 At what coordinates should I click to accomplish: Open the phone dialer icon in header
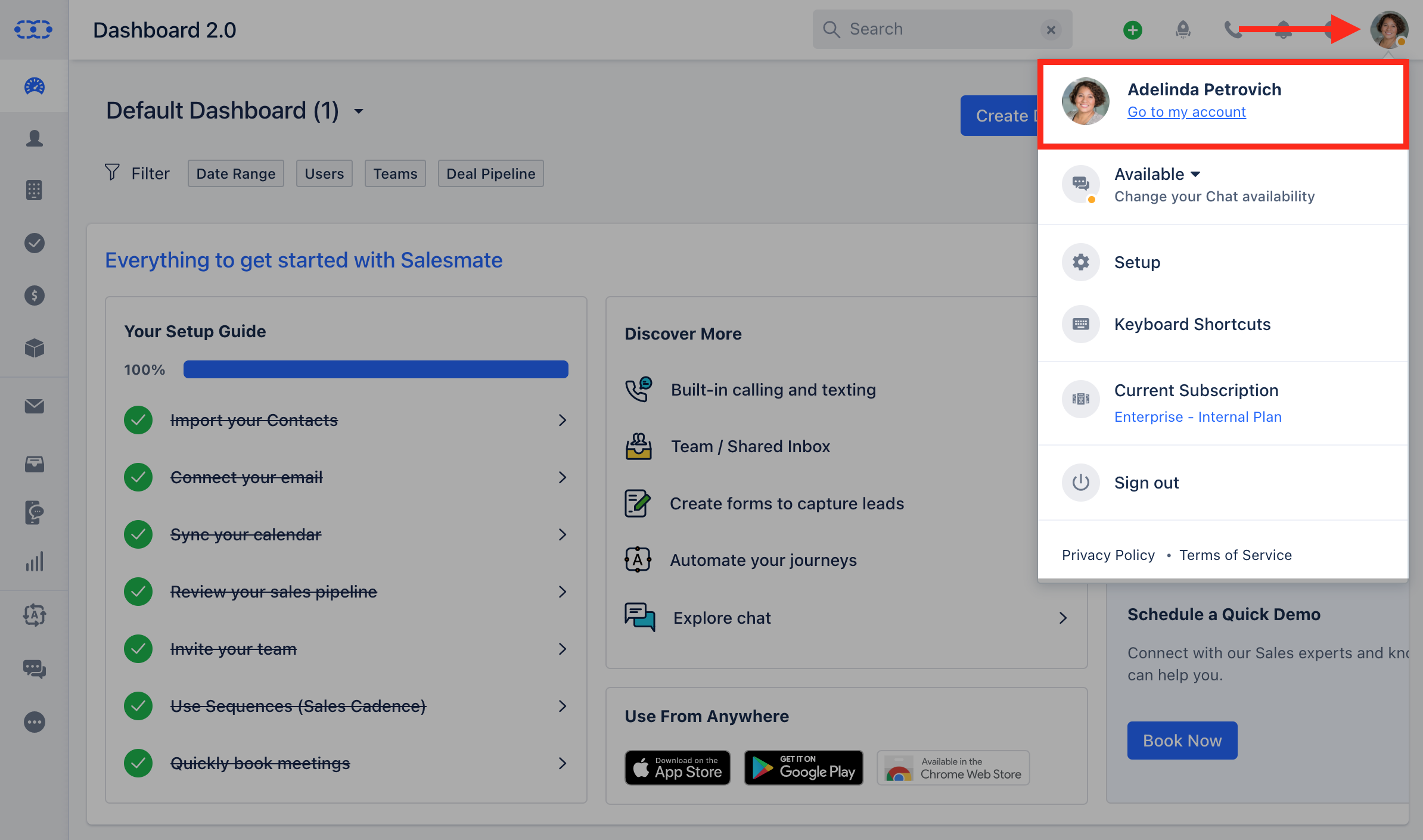1232,30
